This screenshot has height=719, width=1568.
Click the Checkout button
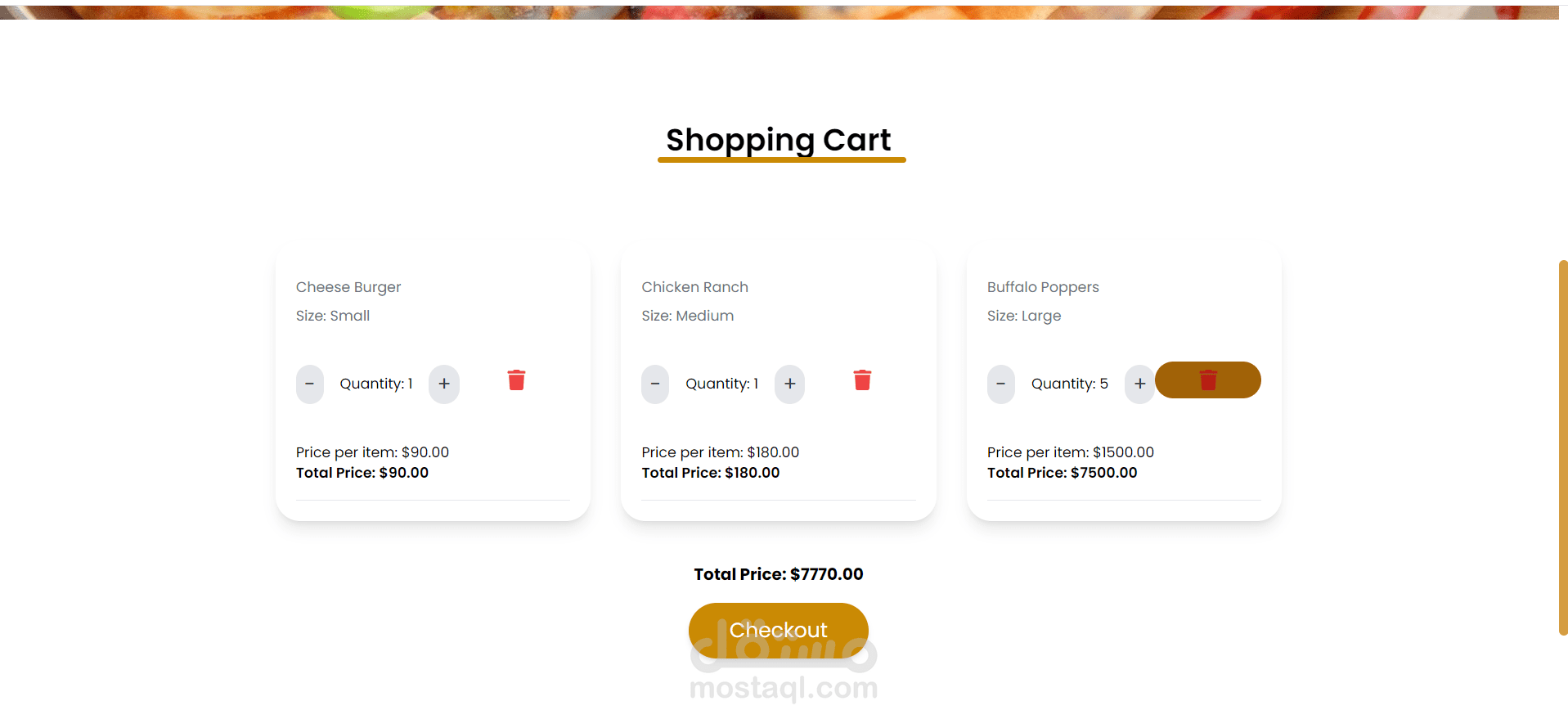778,630
